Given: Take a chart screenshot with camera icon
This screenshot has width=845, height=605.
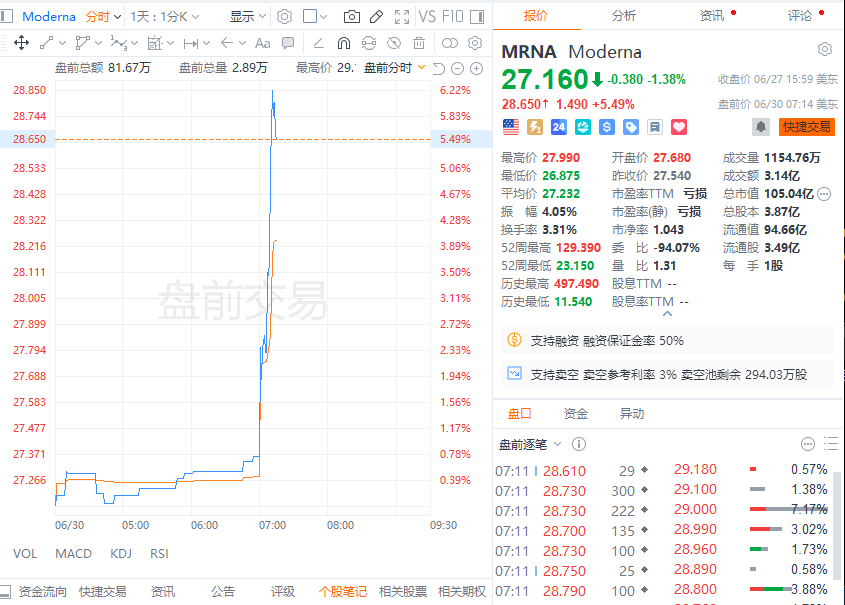Looking at the screenshot, I should (351, 17).
